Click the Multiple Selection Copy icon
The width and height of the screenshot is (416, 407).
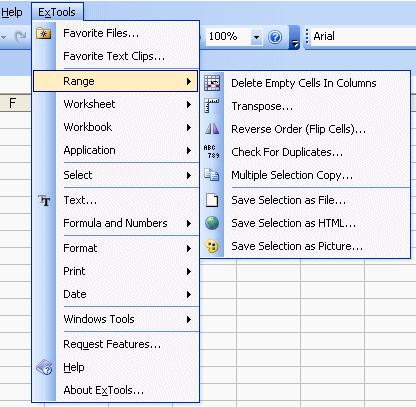(x=212, y=175)
